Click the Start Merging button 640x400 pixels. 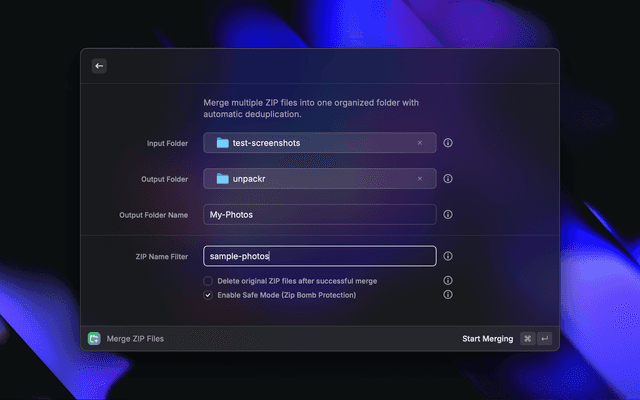tap(487, 339)
